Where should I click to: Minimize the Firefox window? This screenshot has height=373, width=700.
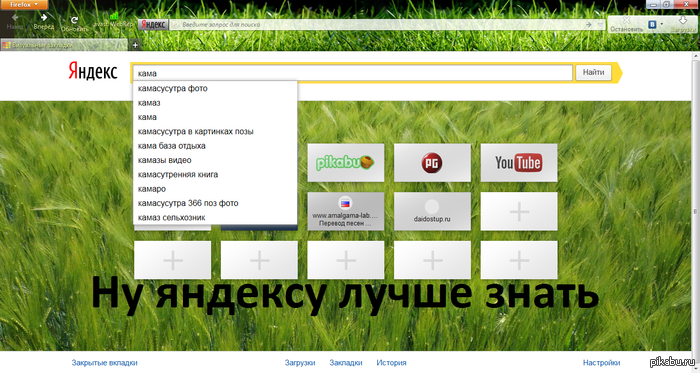[x=653, y=4]
